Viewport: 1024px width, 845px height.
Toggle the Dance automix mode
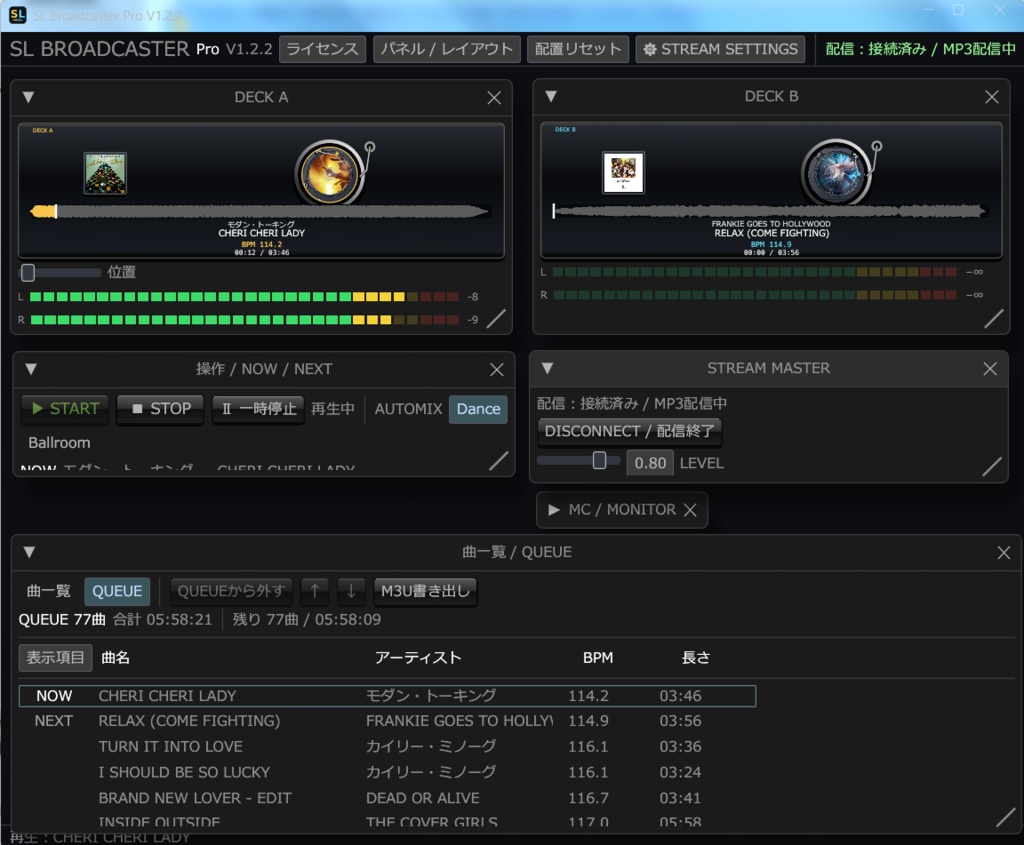(x=478, y=409)
